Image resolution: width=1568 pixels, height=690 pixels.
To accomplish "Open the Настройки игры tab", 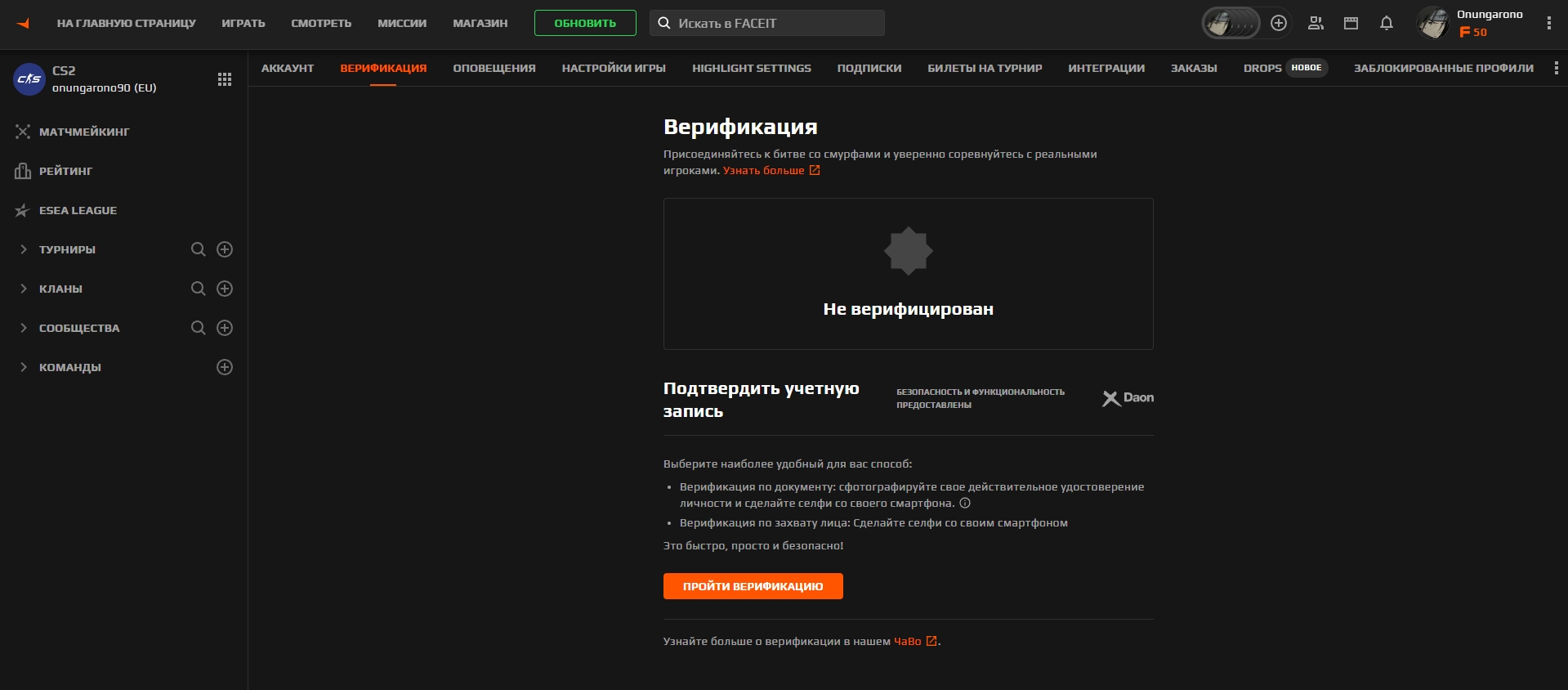I will pos(614,68).
